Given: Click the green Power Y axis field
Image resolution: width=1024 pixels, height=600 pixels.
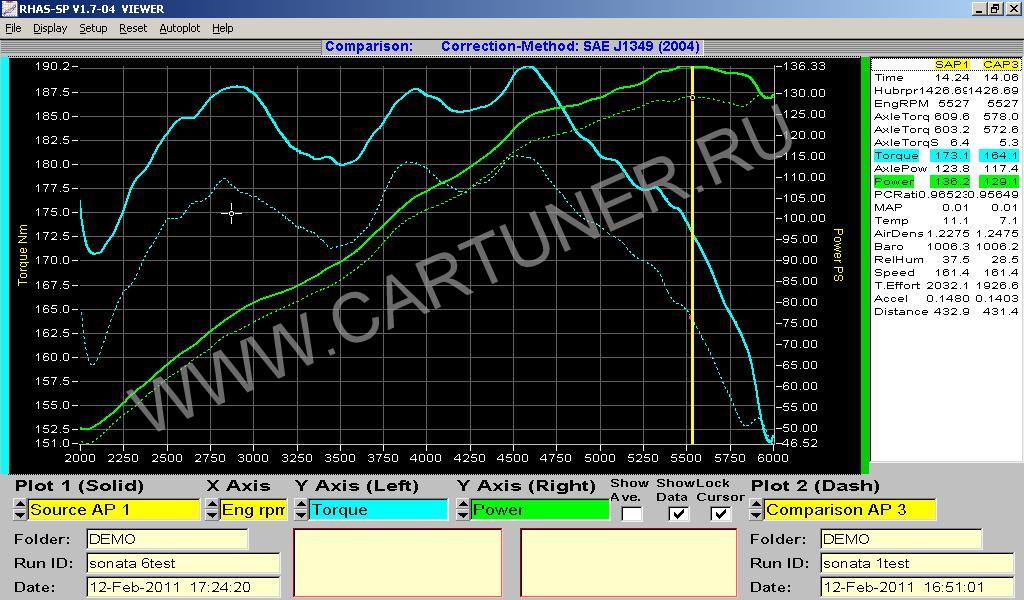Looking at the screenshot, I should pyautogui.click(x=540, y=510).
